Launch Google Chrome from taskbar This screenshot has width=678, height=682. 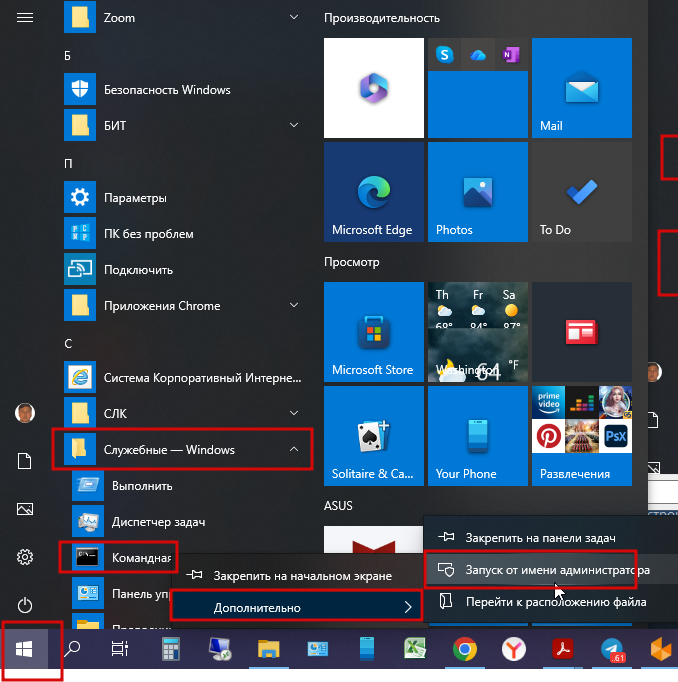(464, 650)
